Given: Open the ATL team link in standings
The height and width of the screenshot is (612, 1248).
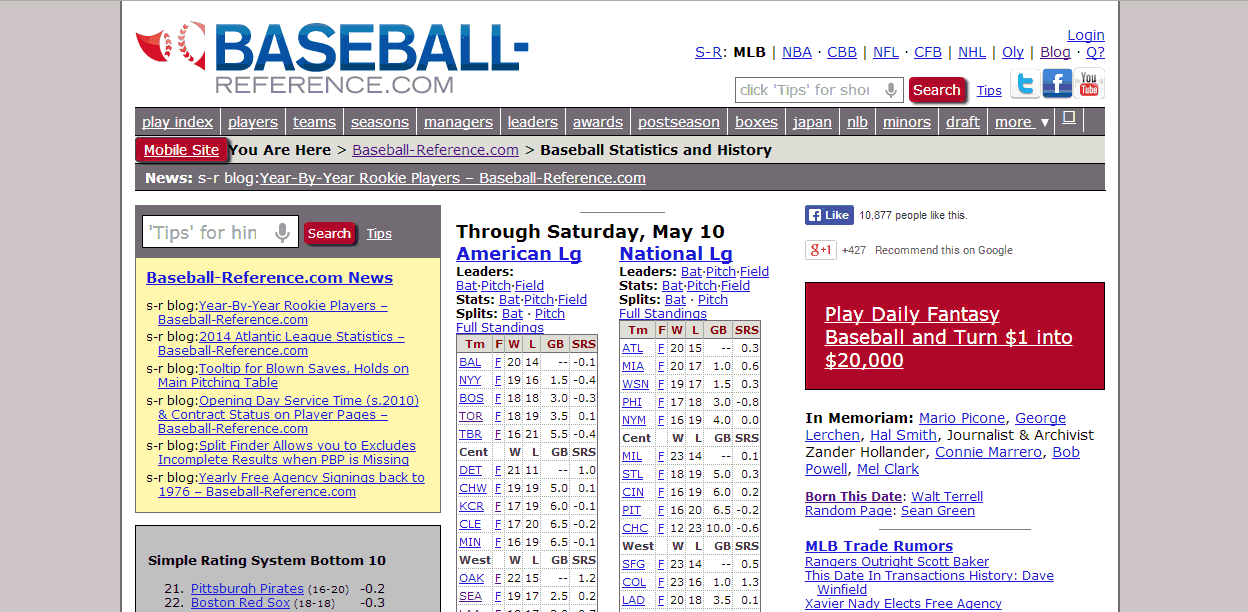Looking at the screenshot, I should click(632, 348).
